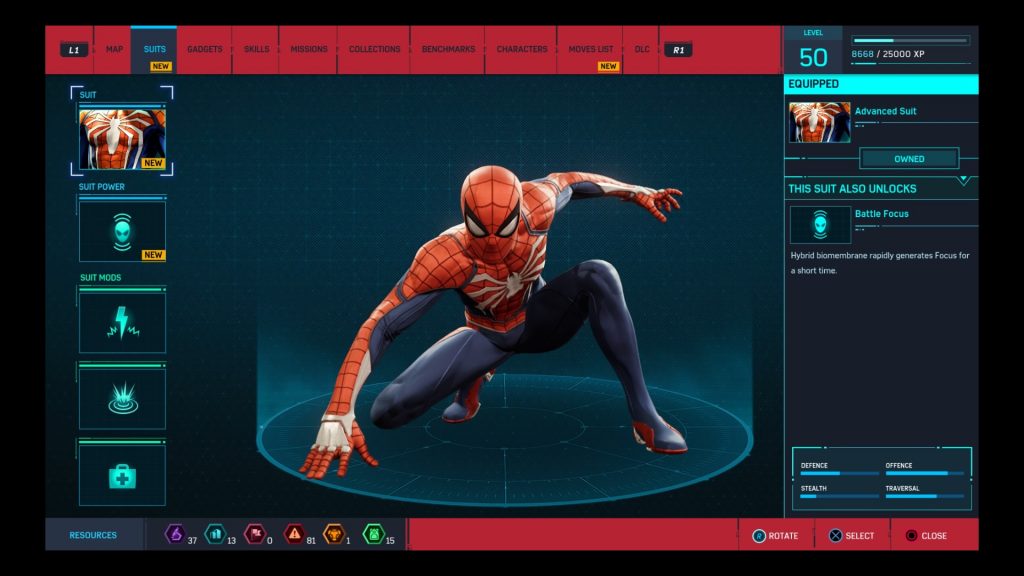
Task: Collapse the This Suit Also Unlocks arrow
Action: tap(964, 181)
